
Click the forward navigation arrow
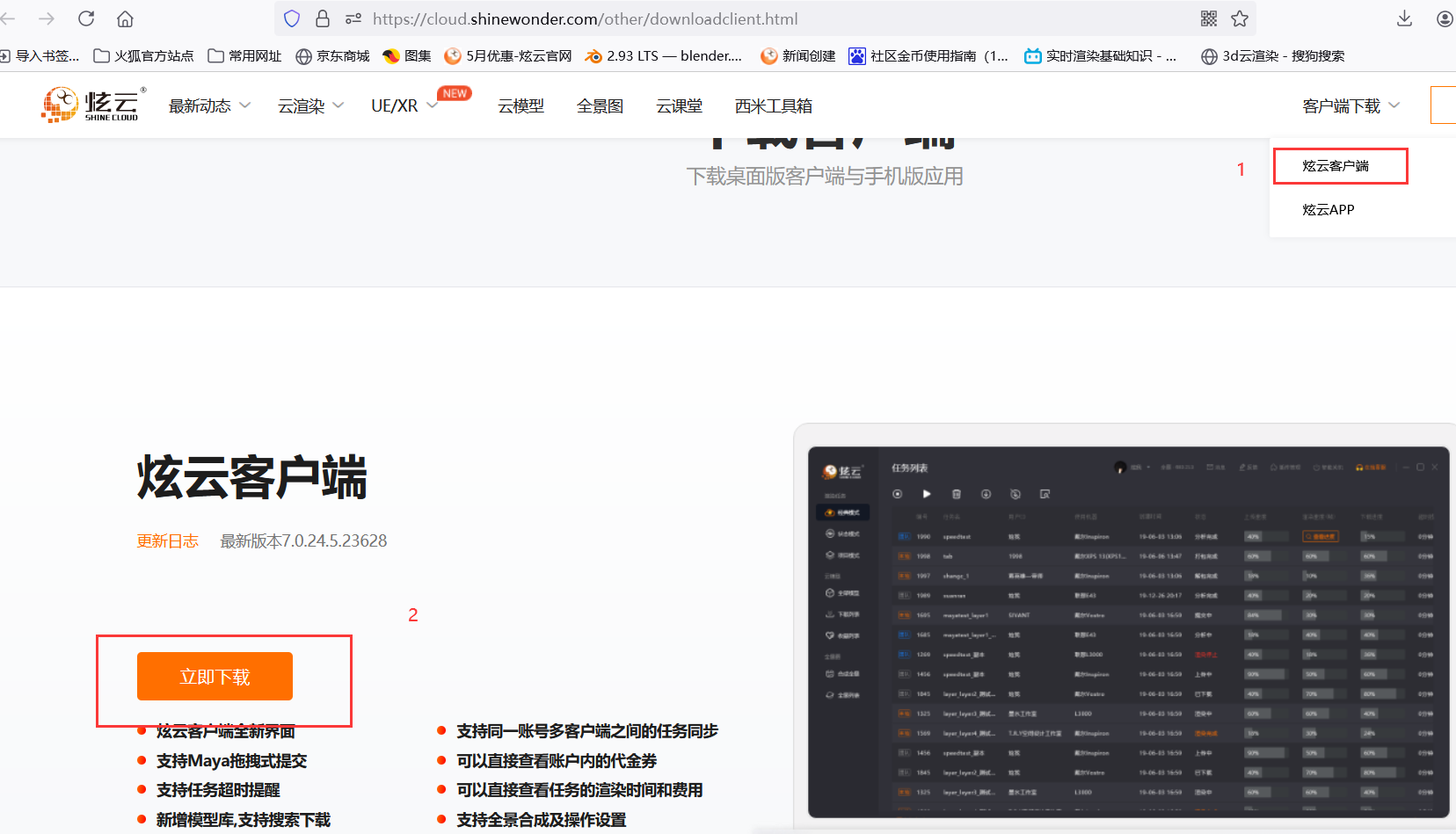pos(47,18)
